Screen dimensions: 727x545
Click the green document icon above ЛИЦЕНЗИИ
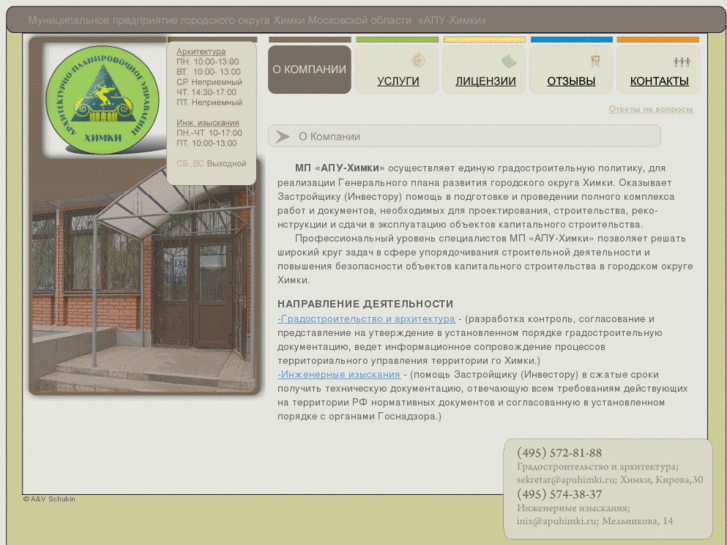(509, 61)
